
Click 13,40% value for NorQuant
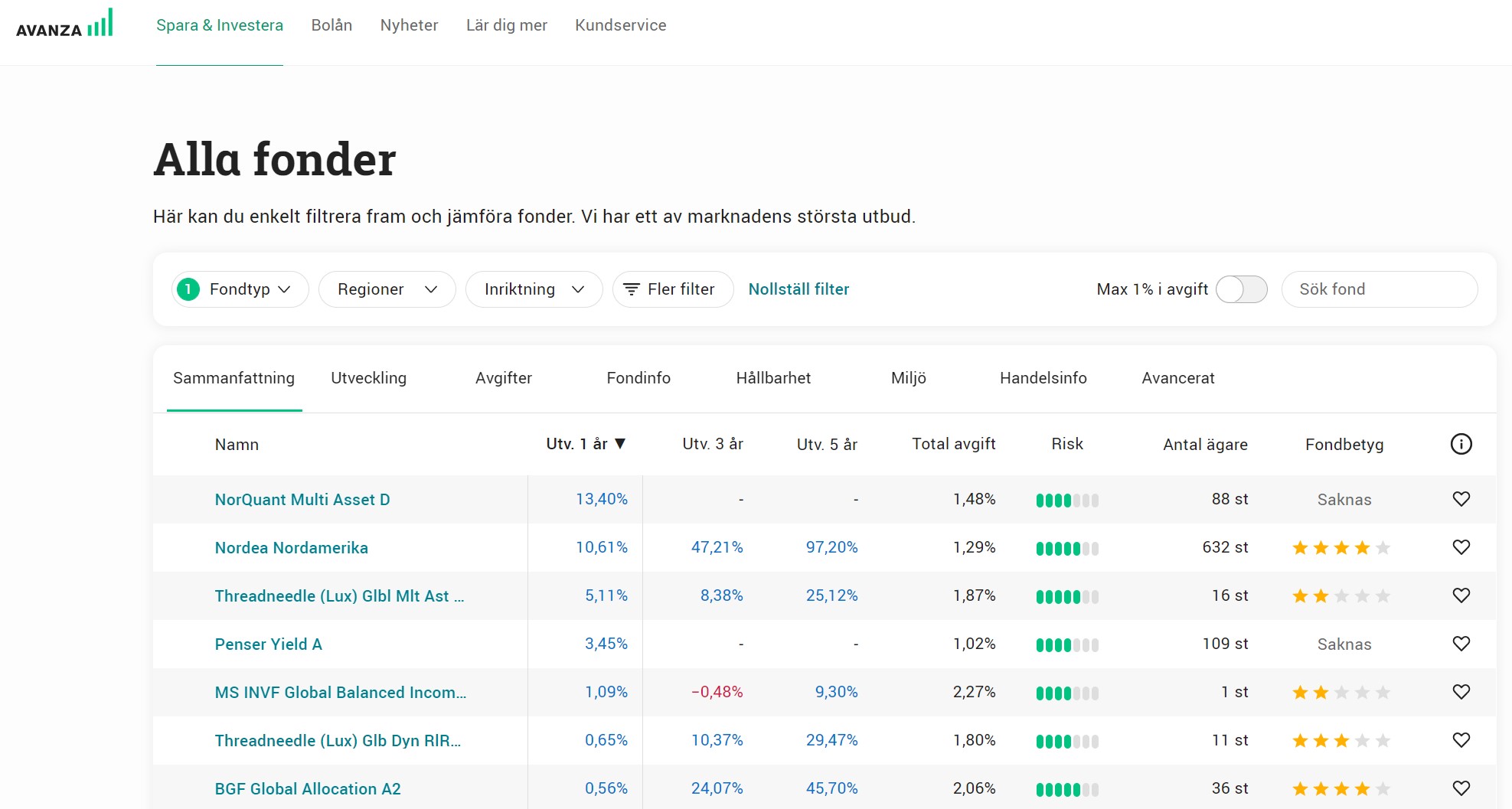tap(602, 499)
